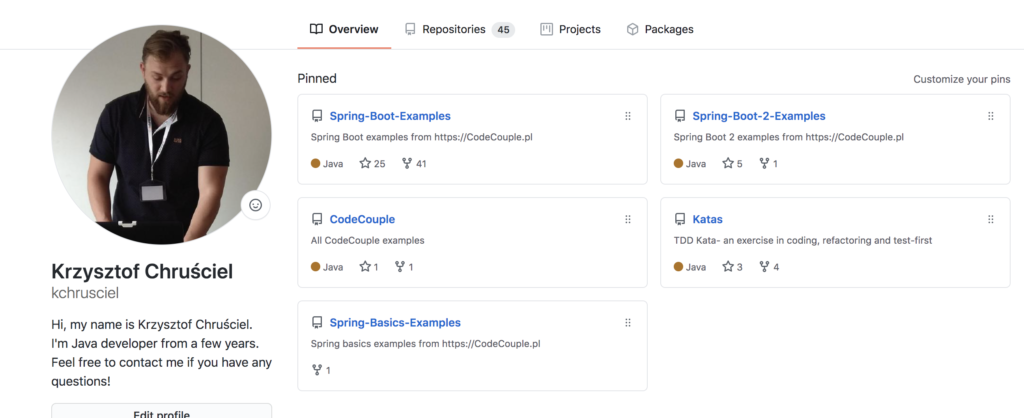Image resolution: width=1024 pixels, height=418 pixels.
Task: Click drag handle on Spring-Basics-Examples card
Action: click(628, 323)
